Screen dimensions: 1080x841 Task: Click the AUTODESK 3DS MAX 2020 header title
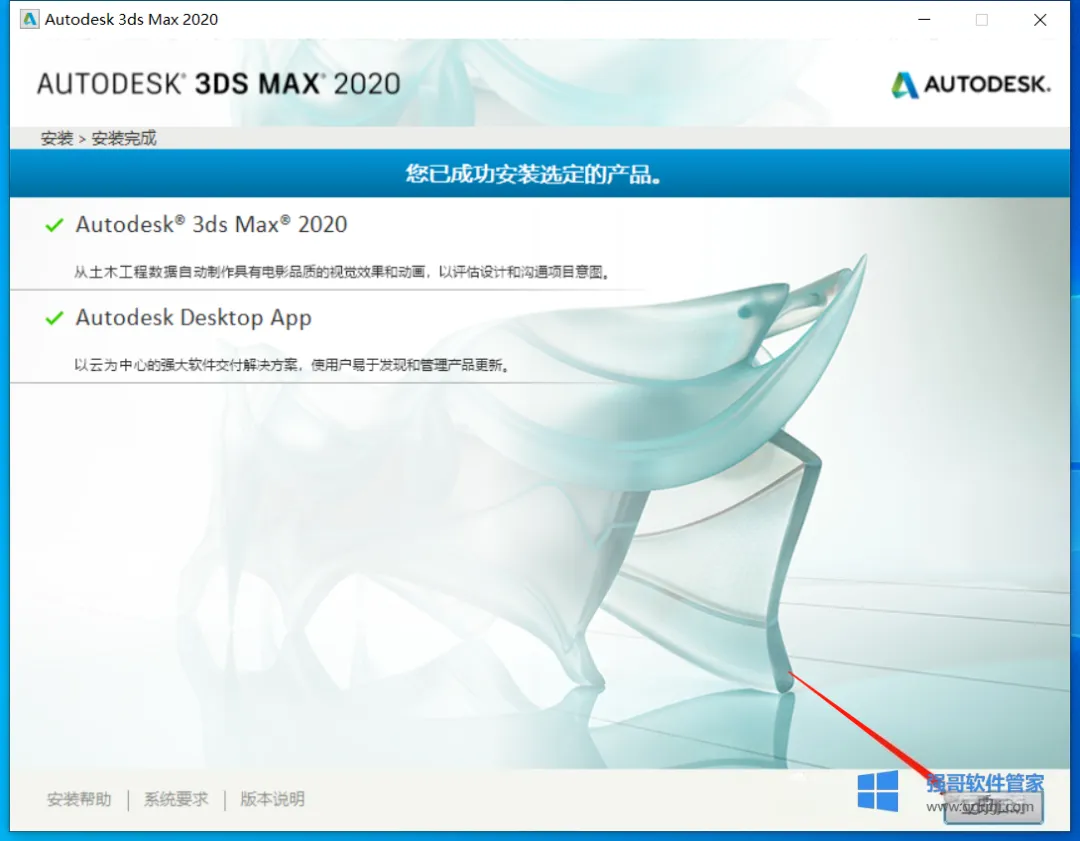218,84
